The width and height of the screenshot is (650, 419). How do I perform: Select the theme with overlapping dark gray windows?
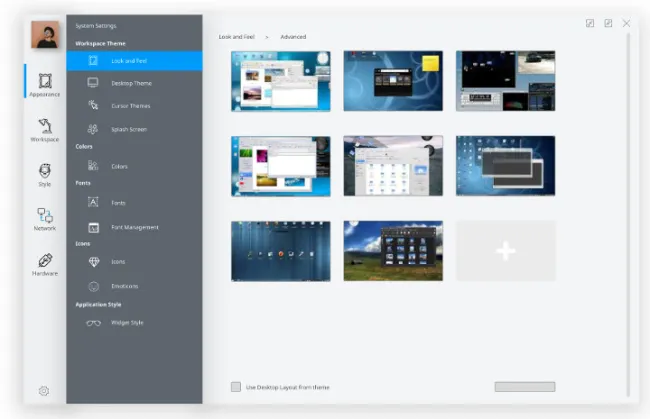(506, 166)
